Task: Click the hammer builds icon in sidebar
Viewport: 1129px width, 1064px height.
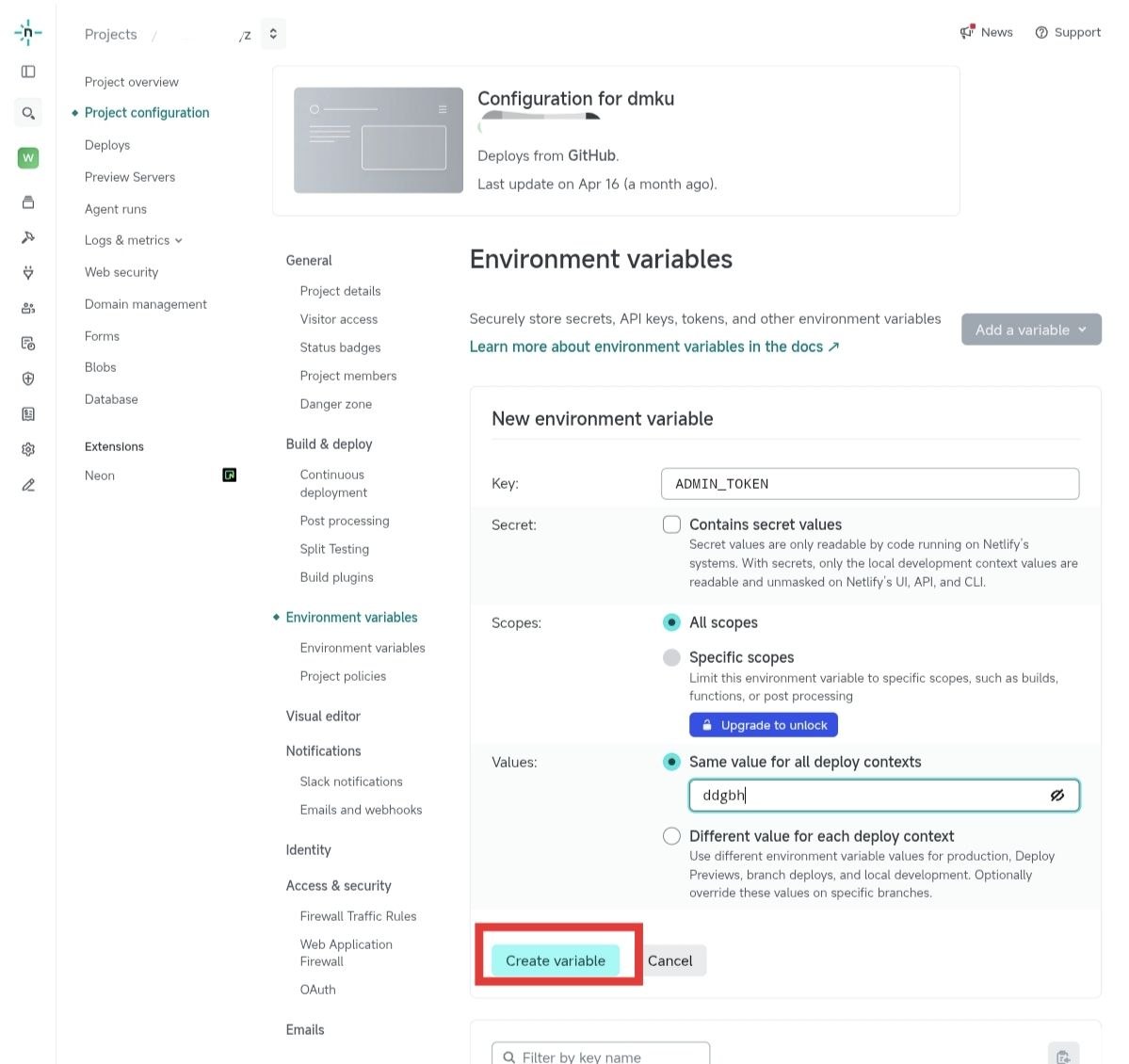Action: coord(28,237)
